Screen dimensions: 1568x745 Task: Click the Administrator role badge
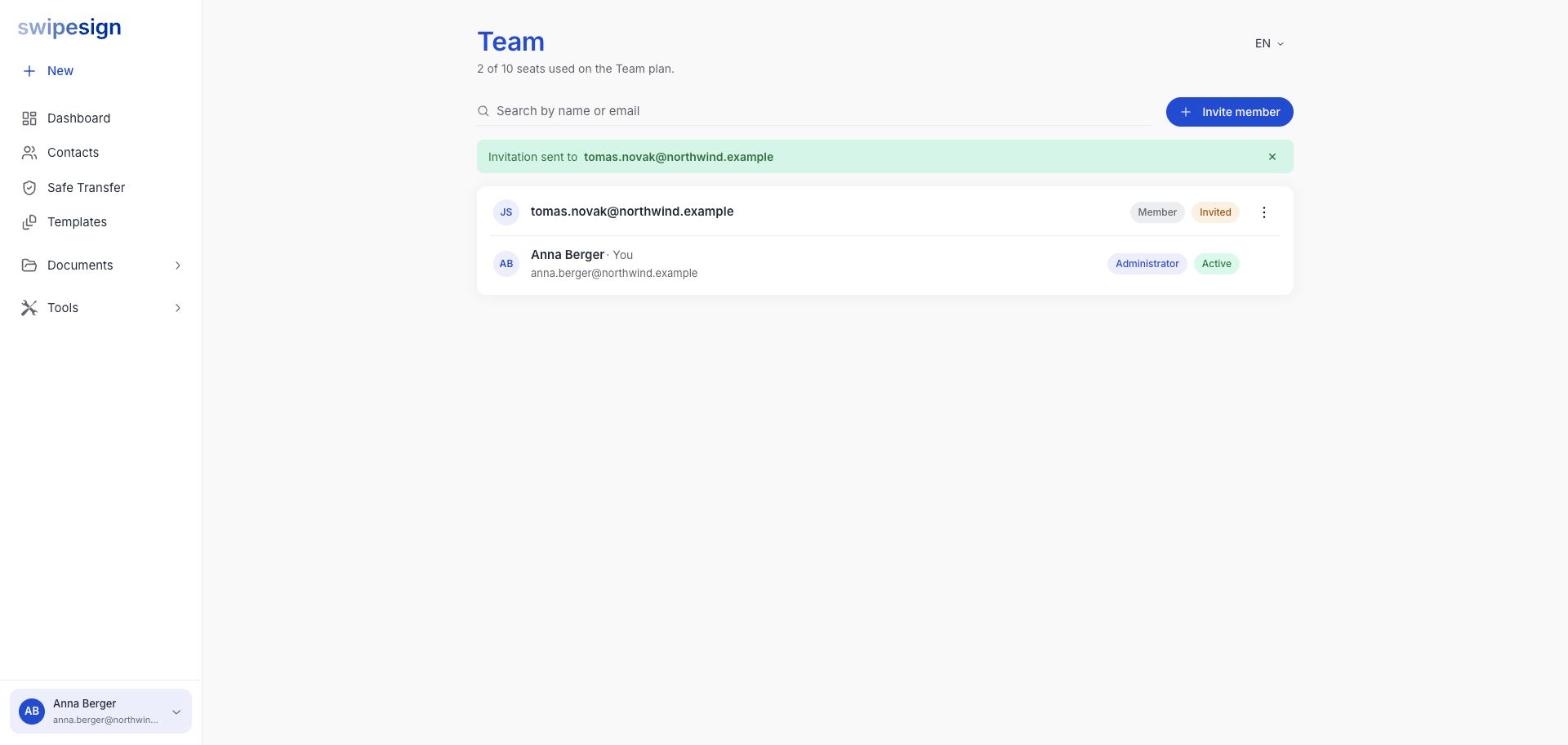pyautogui.click(x=1147, y=264)
